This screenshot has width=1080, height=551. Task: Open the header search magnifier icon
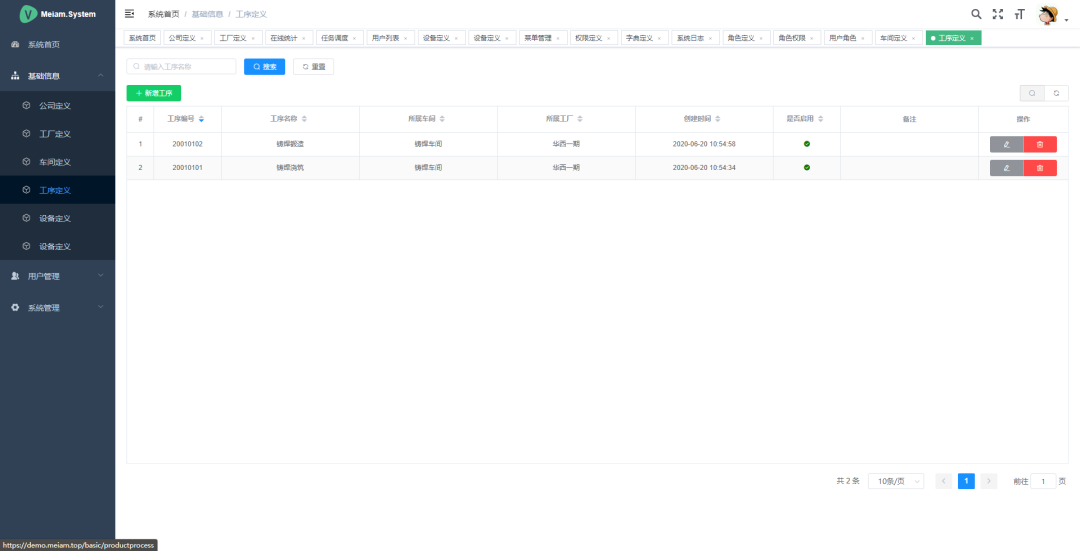pos(976,14)
